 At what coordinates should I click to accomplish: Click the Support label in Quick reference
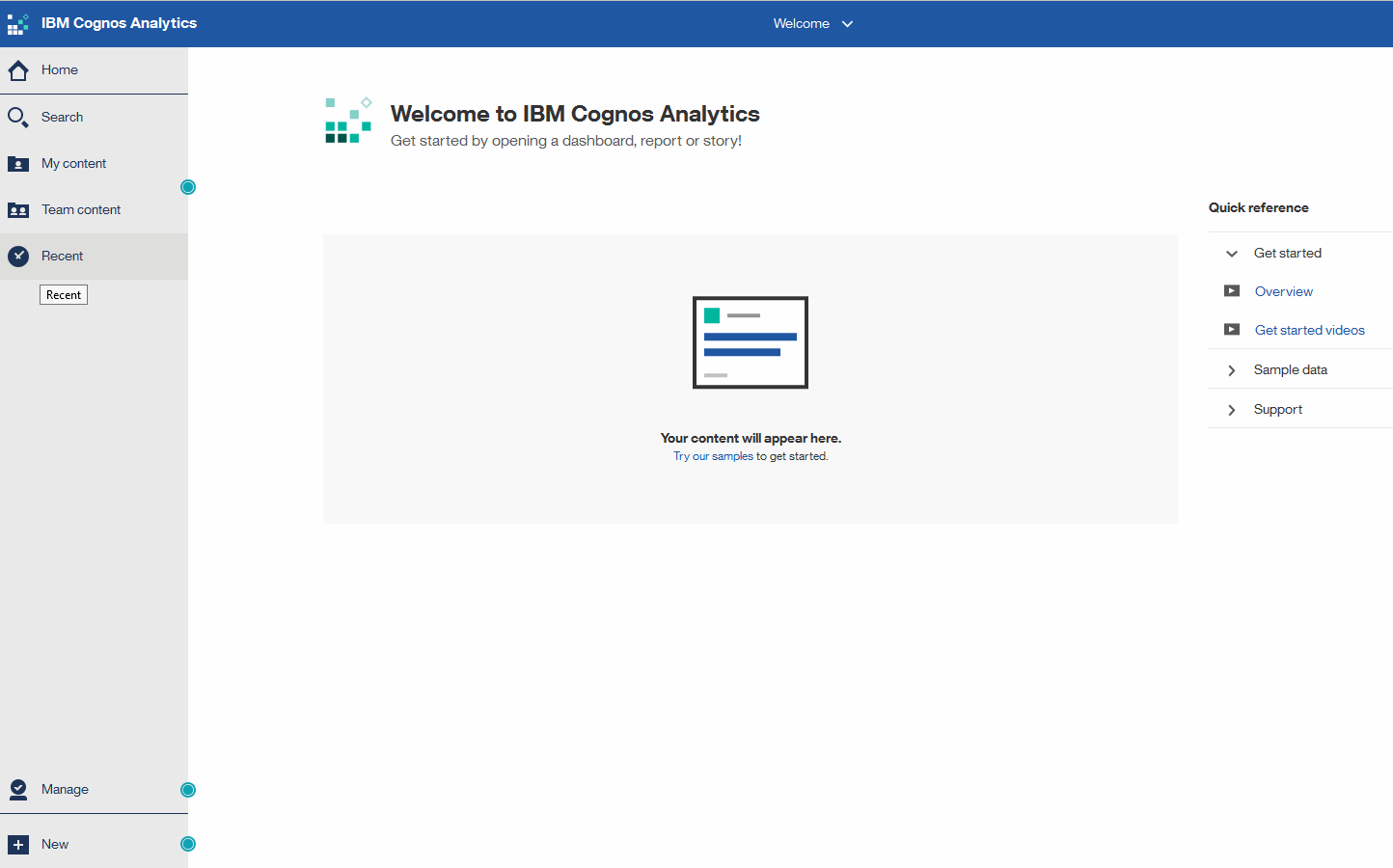[1277, 409]
